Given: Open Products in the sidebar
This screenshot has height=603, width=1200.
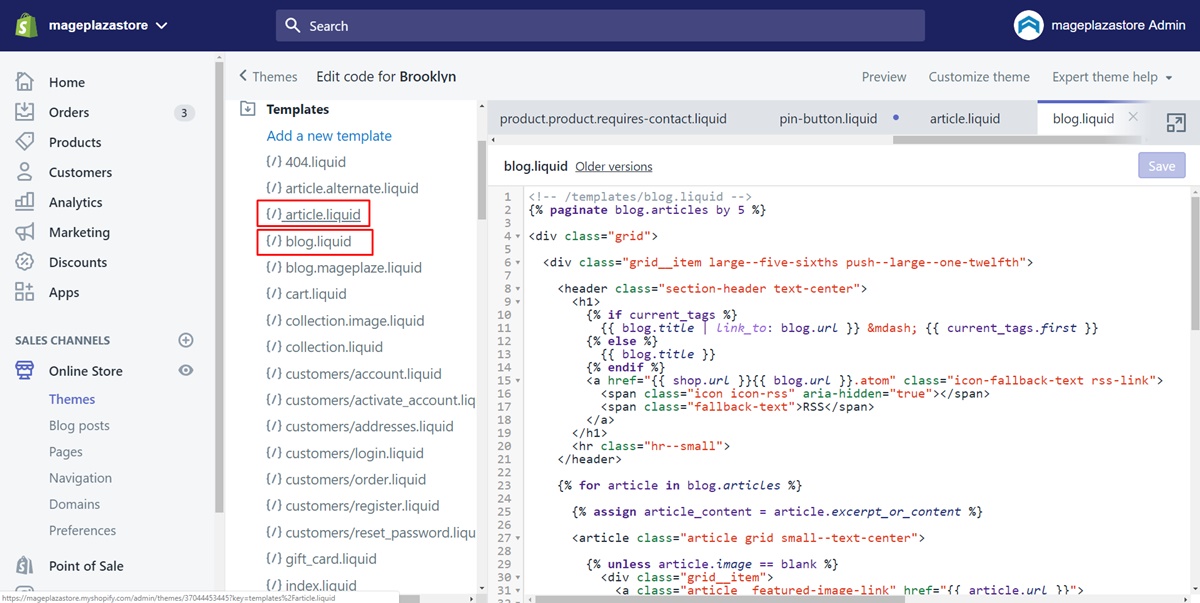Looking at the screenshot, I should [75, 142].
